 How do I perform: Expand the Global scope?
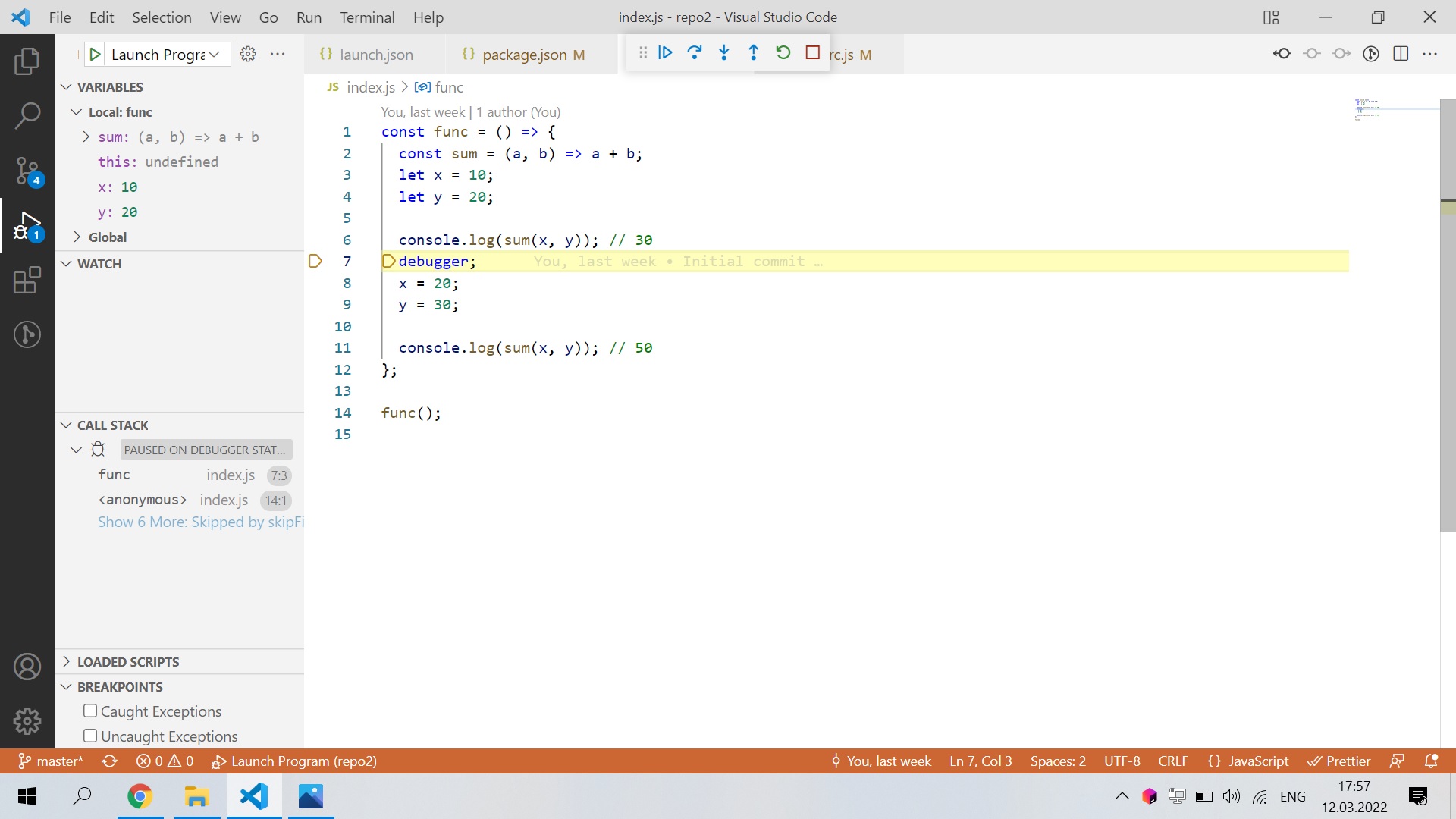point(76,237)
